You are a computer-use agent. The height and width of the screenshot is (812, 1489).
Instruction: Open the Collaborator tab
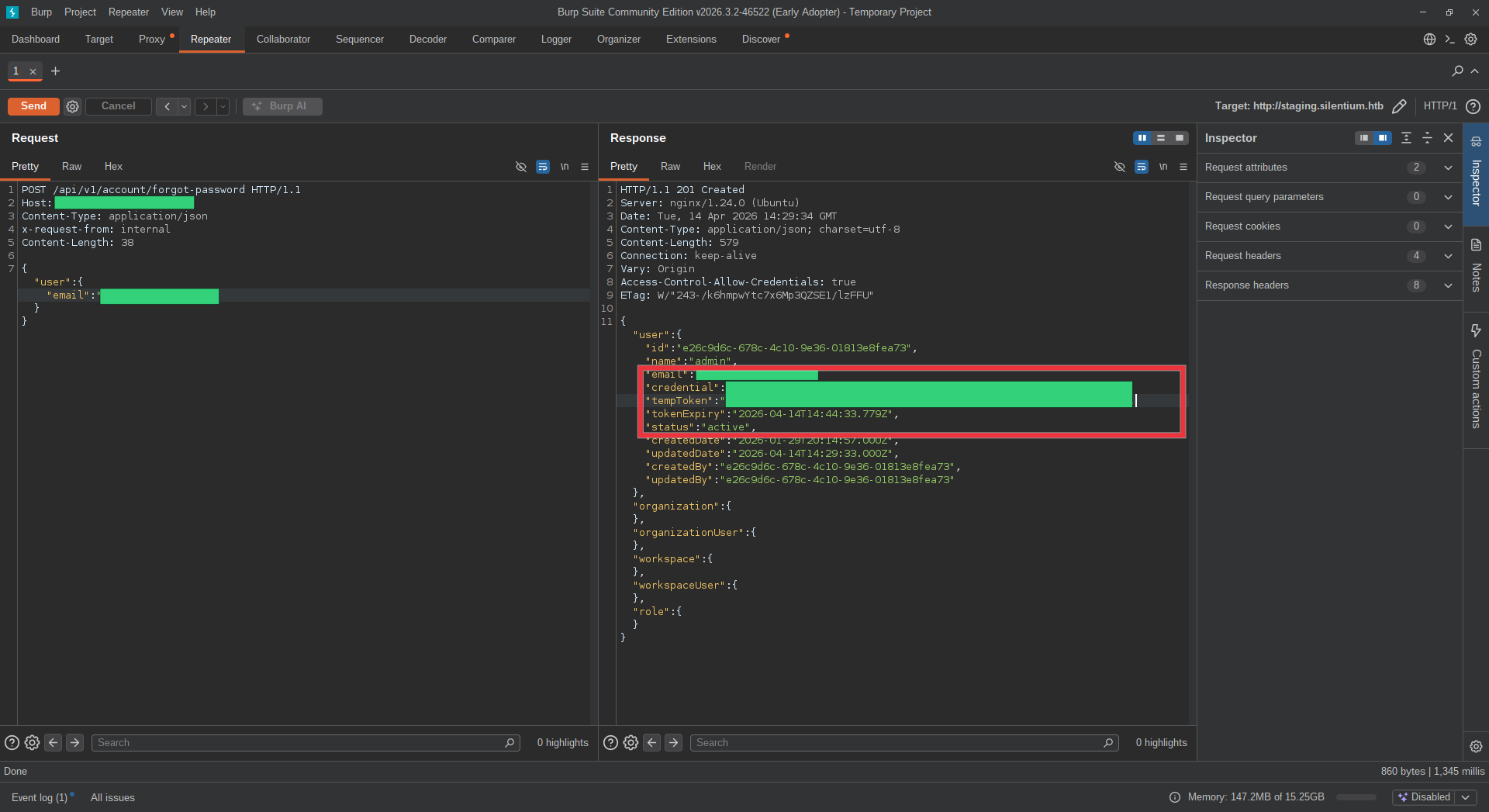[283, 40]
